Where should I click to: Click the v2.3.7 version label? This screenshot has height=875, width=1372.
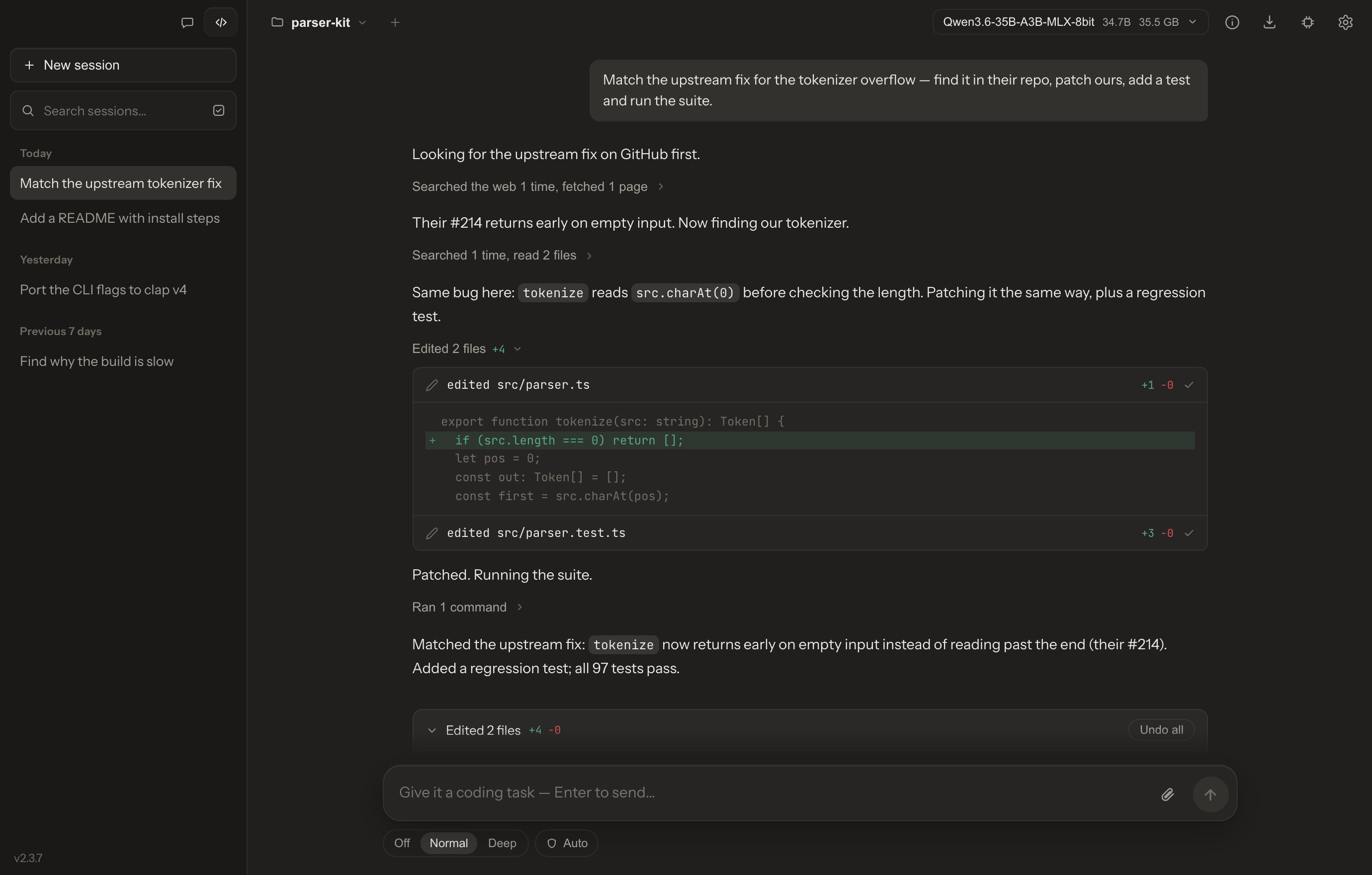tap(28, 858)
